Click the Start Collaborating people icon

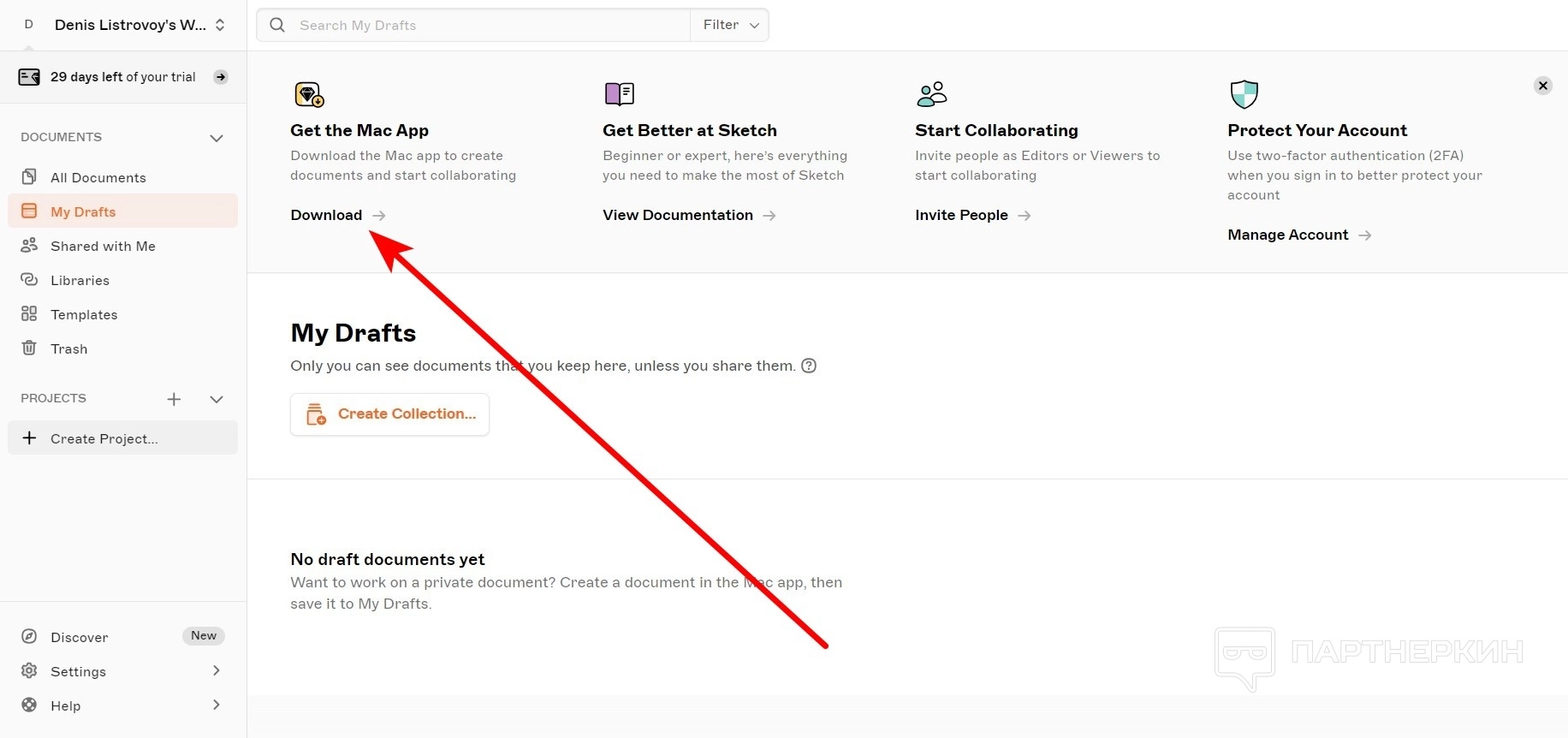(x=932, y=94)
